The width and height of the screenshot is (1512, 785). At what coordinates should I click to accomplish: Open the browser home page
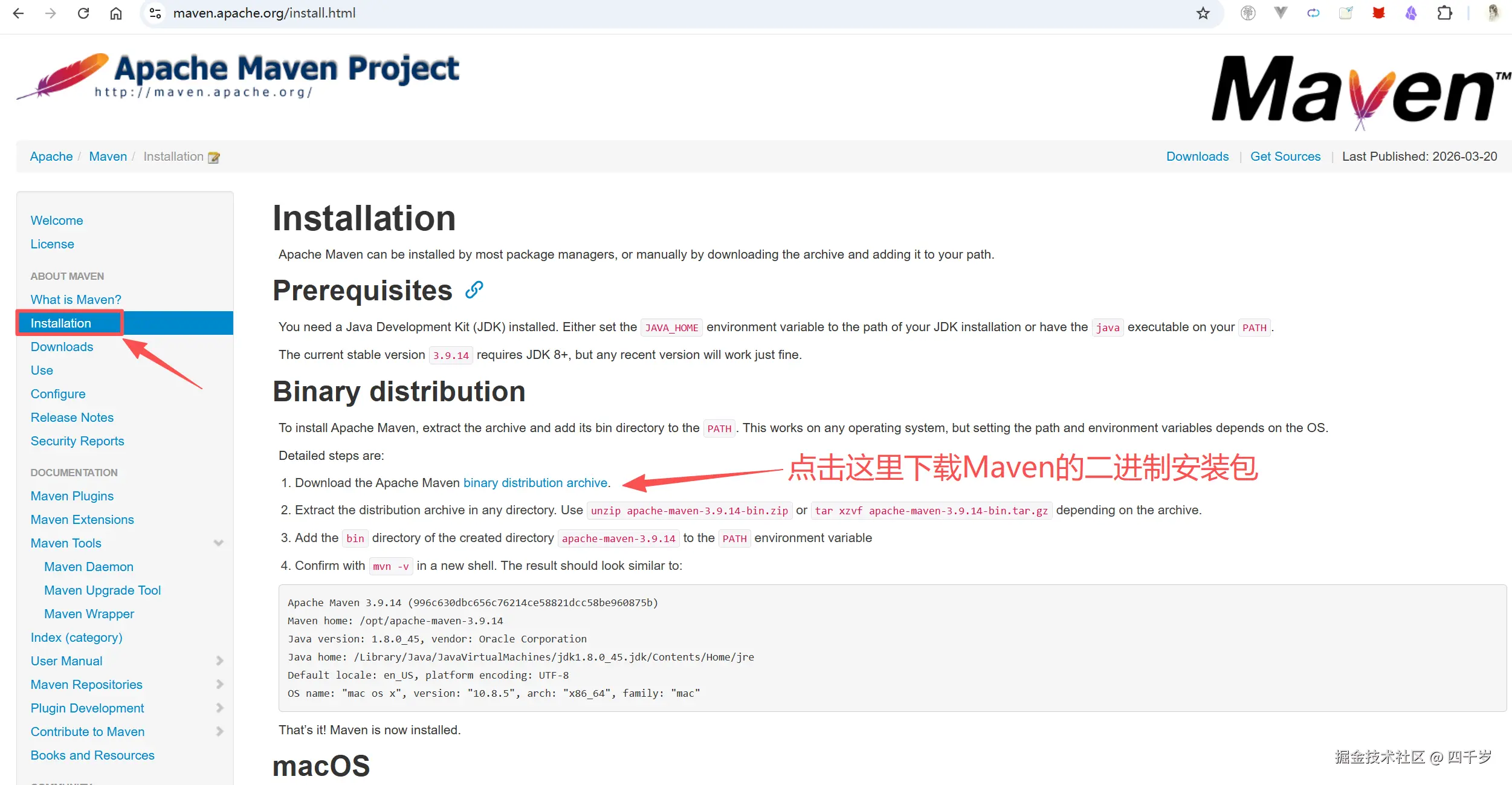point(116,13)
